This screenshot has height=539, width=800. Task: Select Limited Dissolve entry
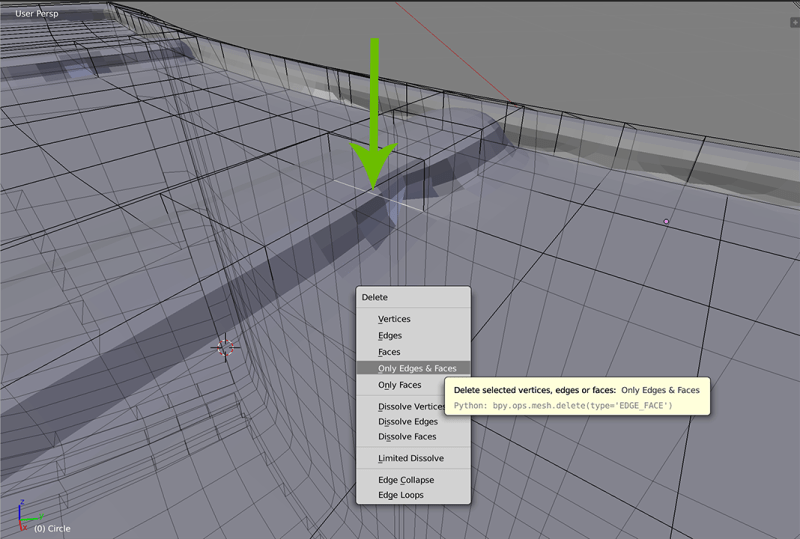(x=413, y=458)
